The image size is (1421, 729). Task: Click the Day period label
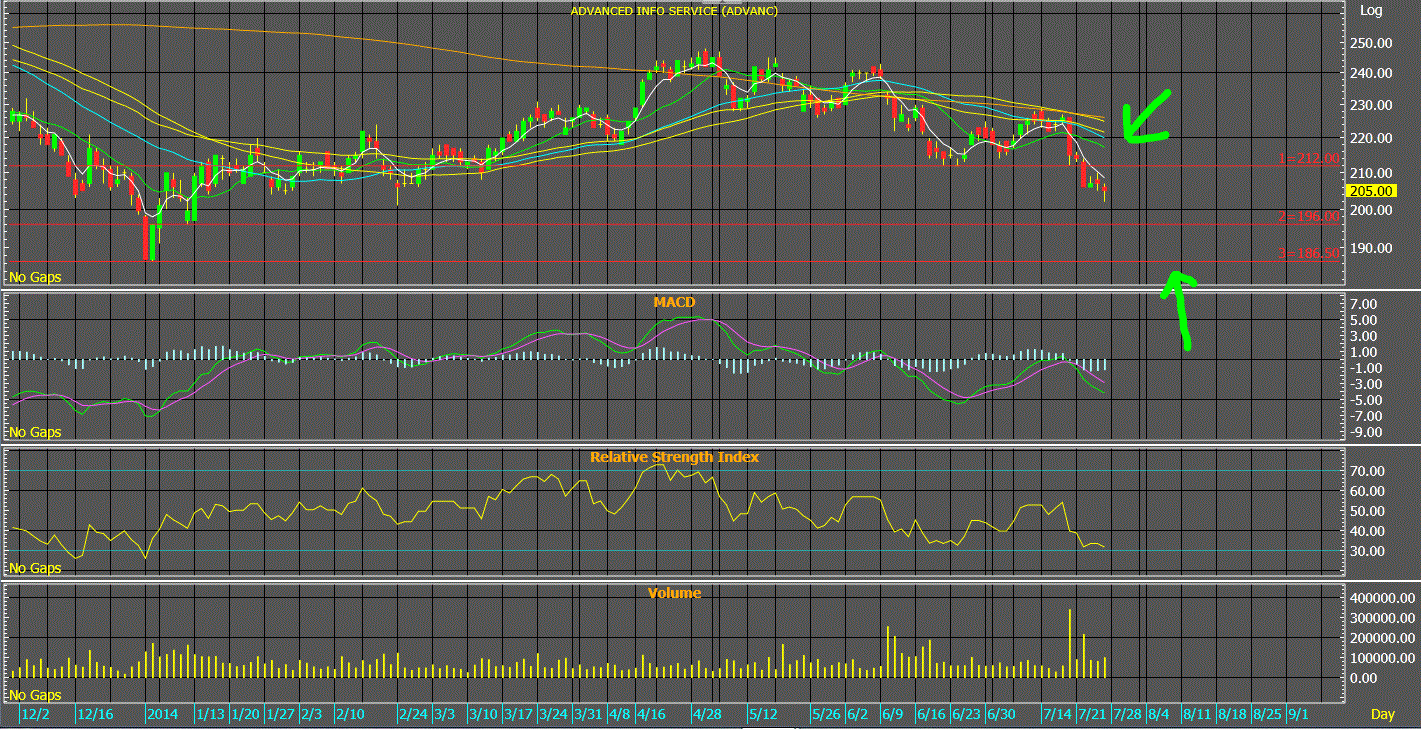pyautogui.click(x=1382, y=715)
